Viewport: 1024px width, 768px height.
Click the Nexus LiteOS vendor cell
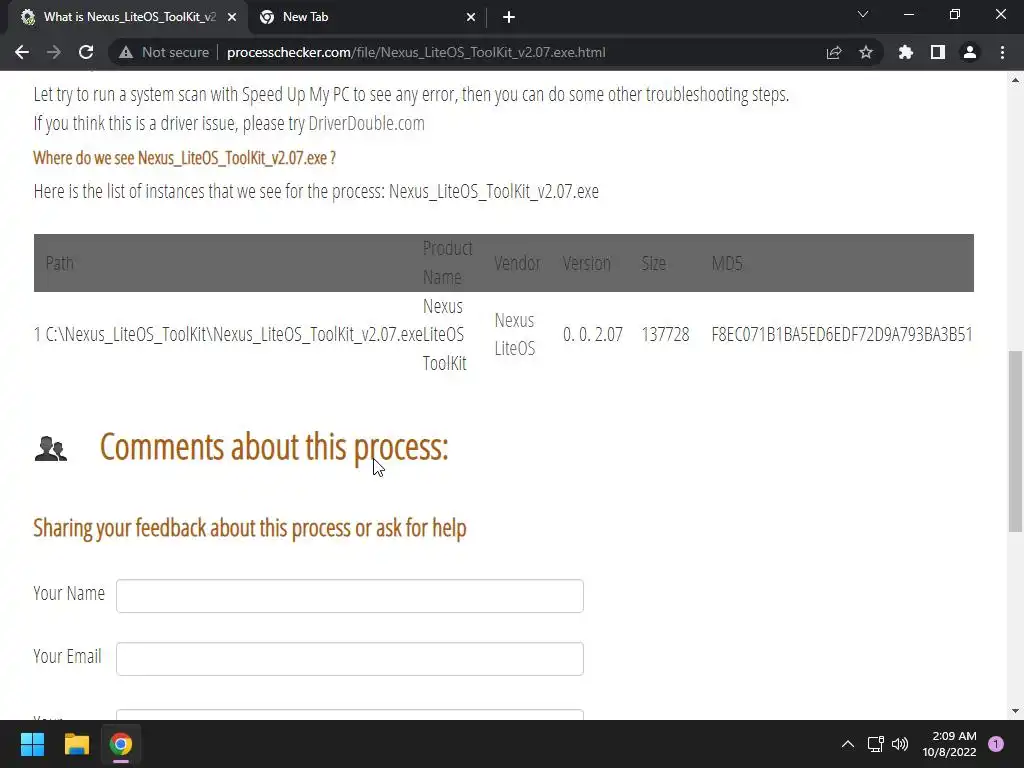point(515,334)
